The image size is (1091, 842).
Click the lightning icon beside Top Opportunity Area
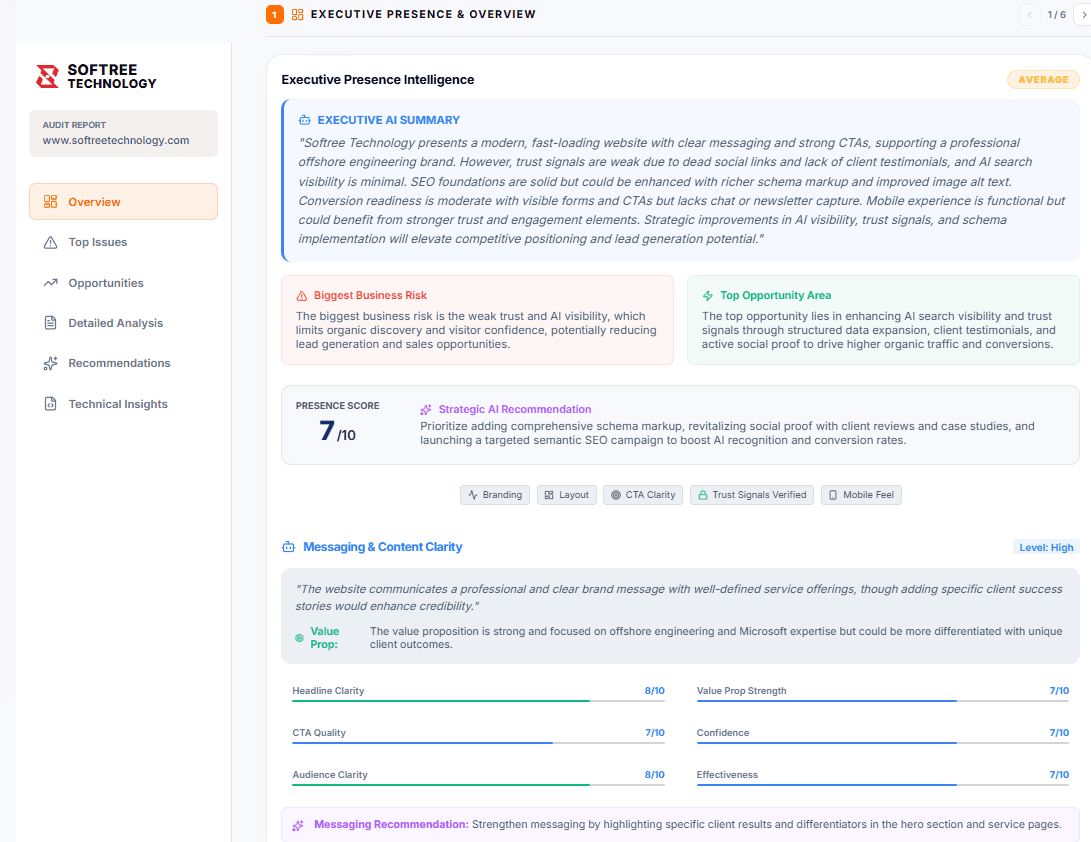(708, 296)
